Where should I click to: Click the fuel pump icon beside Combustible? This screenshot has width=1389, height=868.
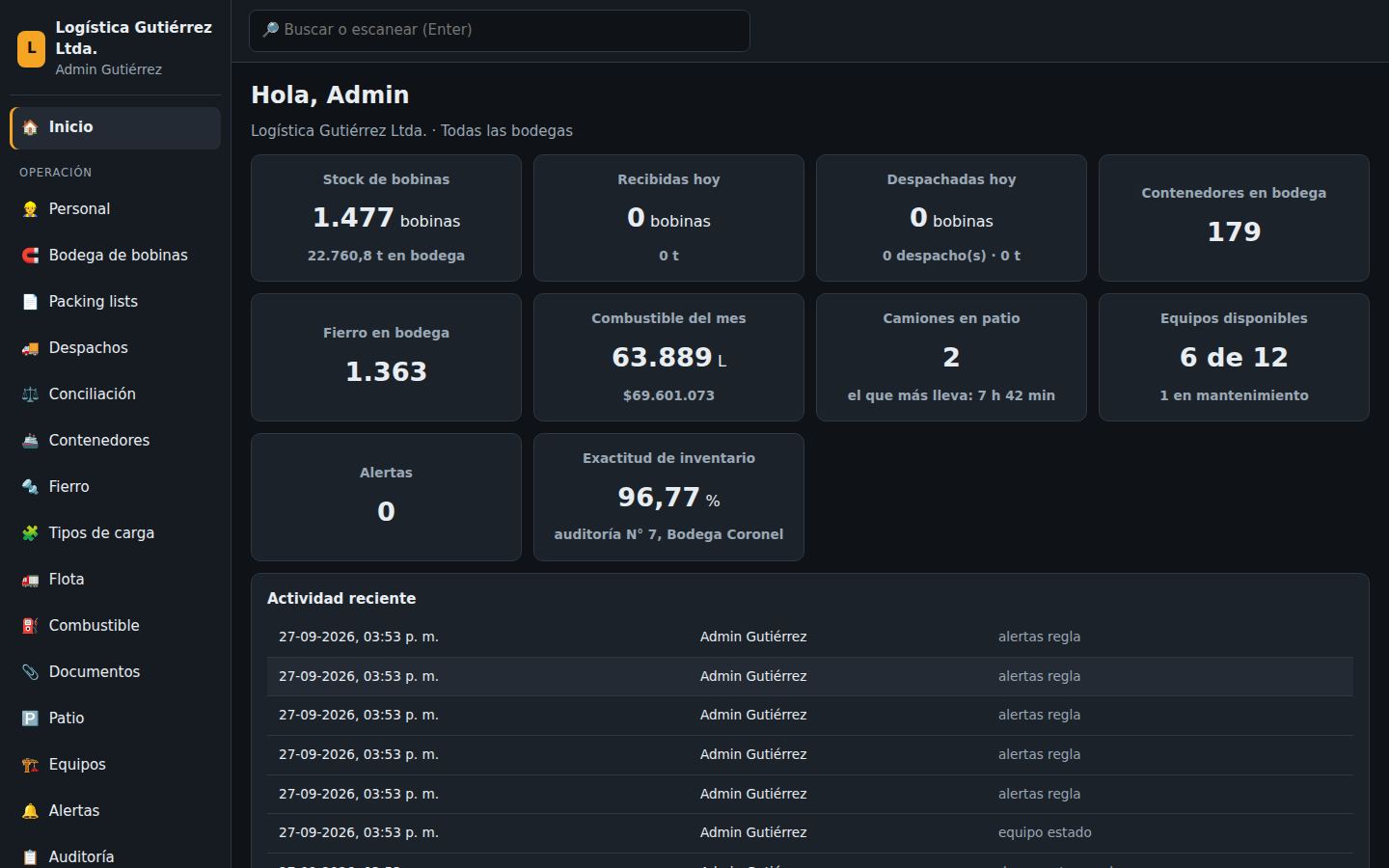(x=30, y=626)
